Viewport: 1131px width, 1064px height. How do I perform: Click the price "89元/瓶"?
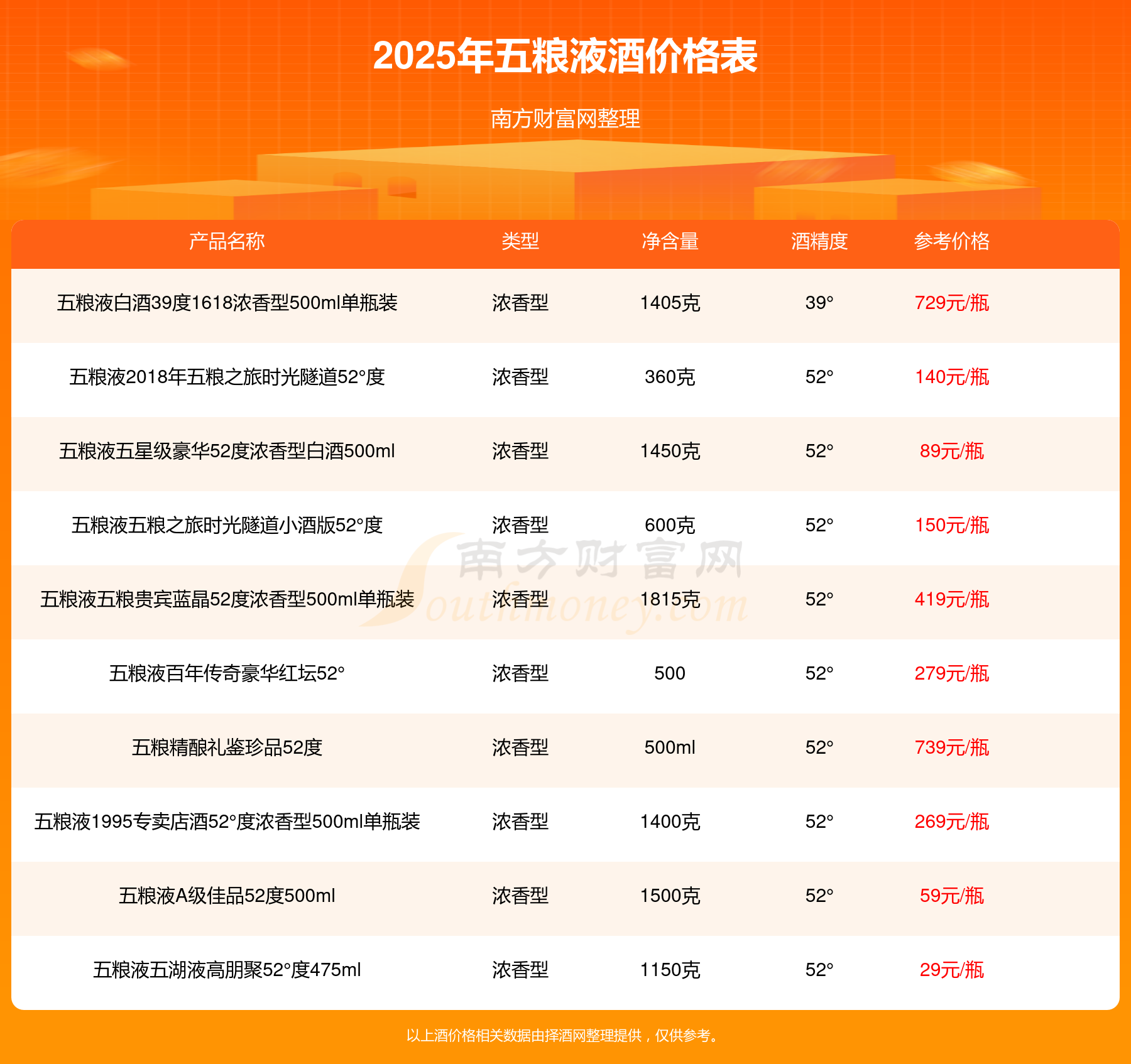[x=952, y=451]
